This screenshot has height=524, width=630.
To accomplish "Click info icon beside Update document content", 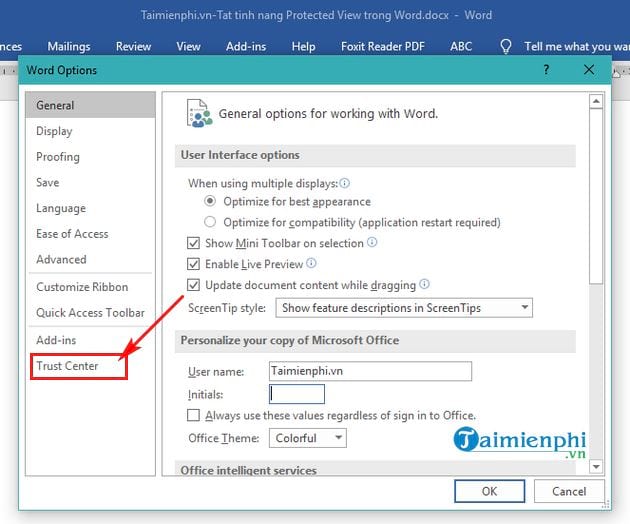I will (x=424, y=285).
